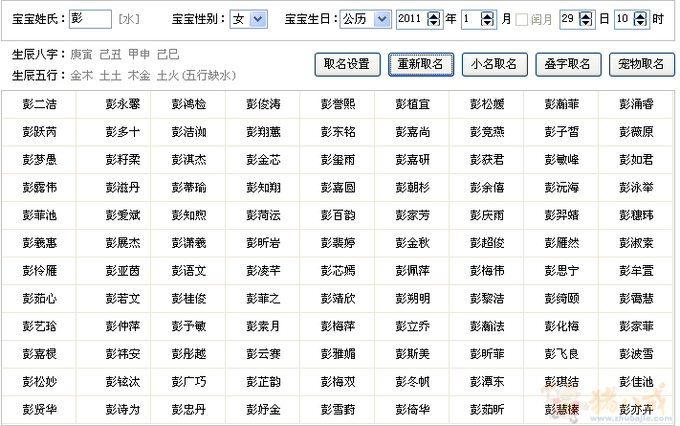Image resolution: width=680 pixels, height=426 pixels.
Task: Select the name 彭茹心
Action: click(x=39, y=298)
